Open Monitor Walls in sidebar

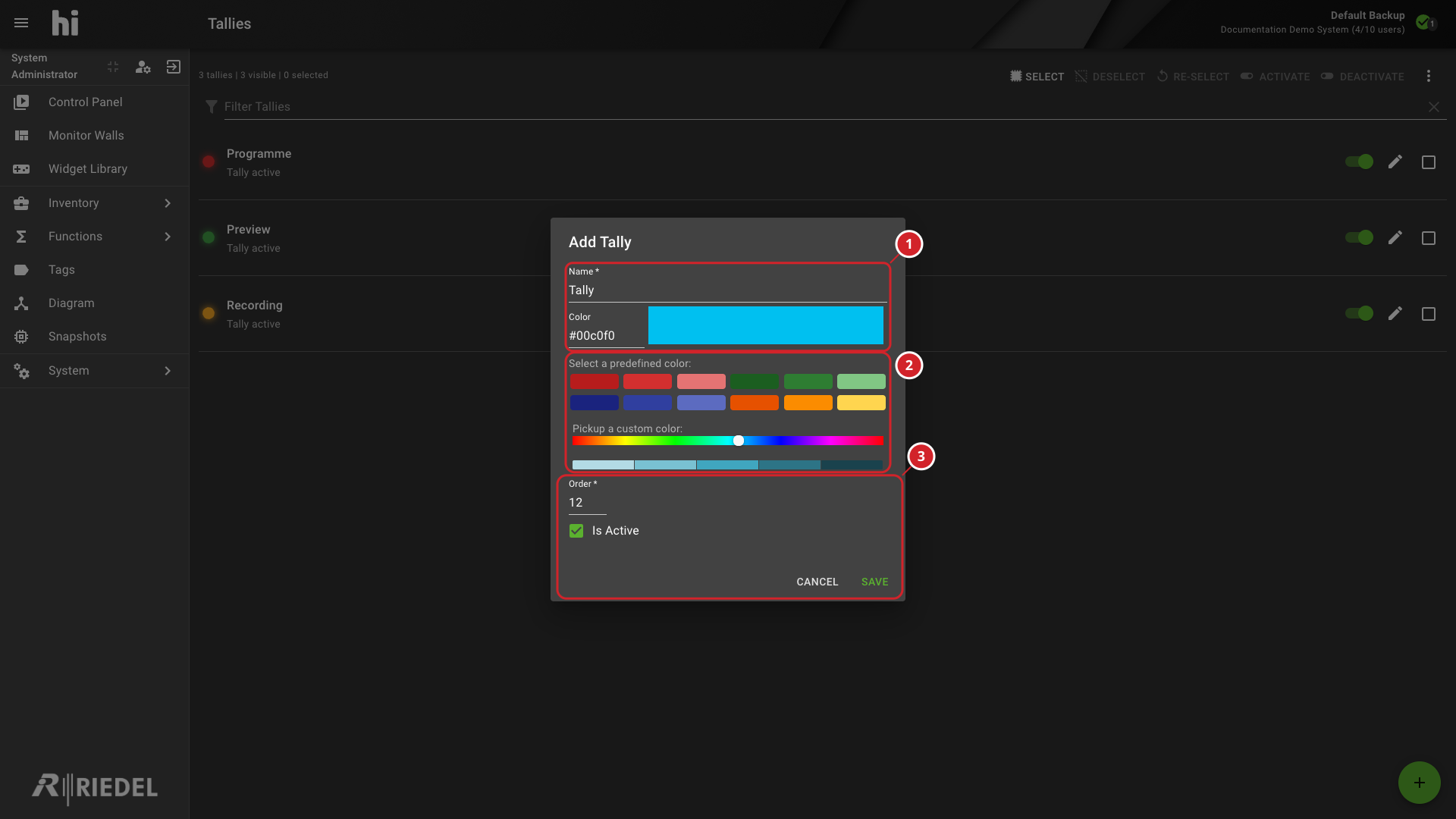pos(94,136)
